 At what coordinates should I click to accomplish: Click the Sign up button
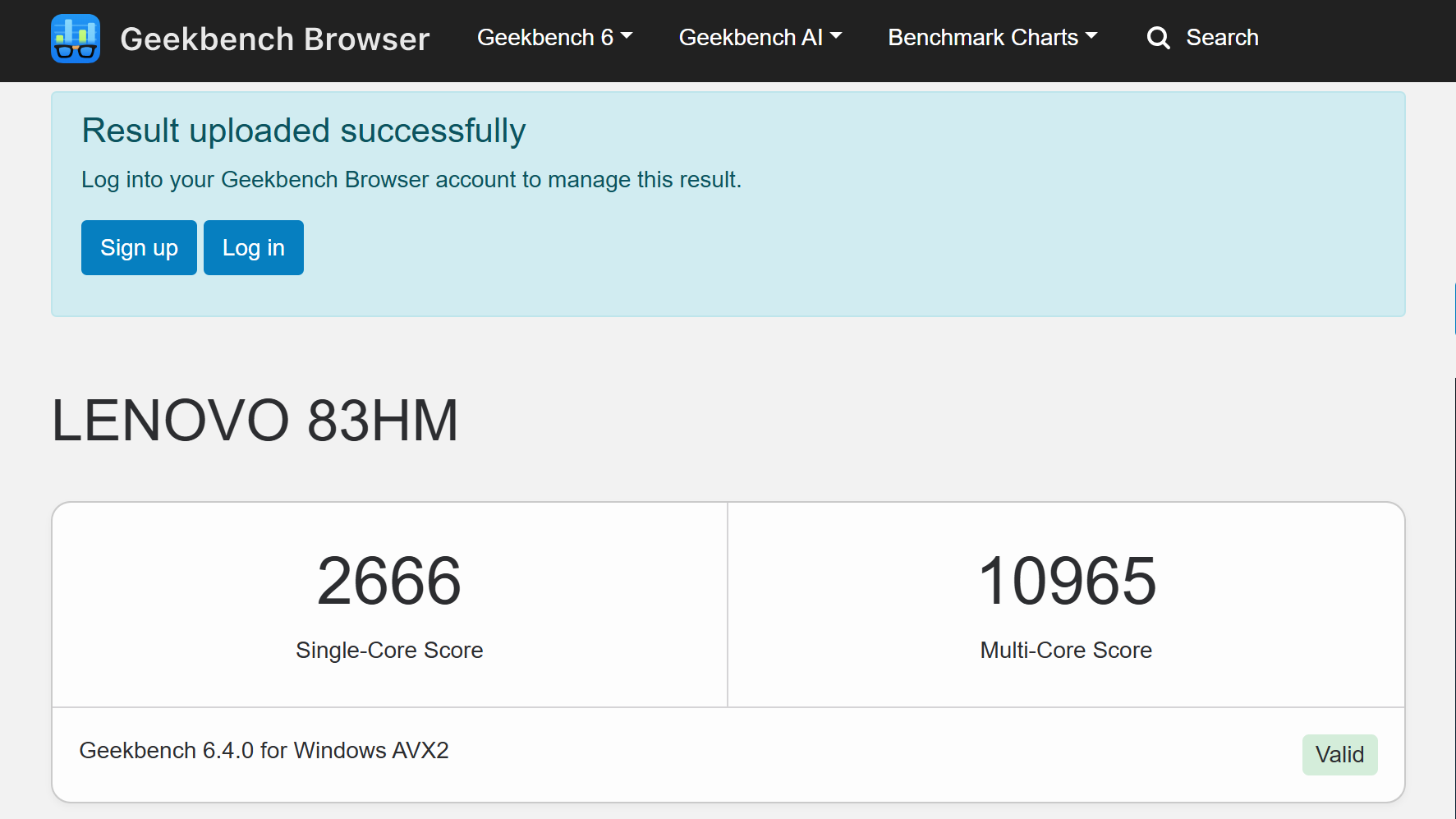click(139, 247)
